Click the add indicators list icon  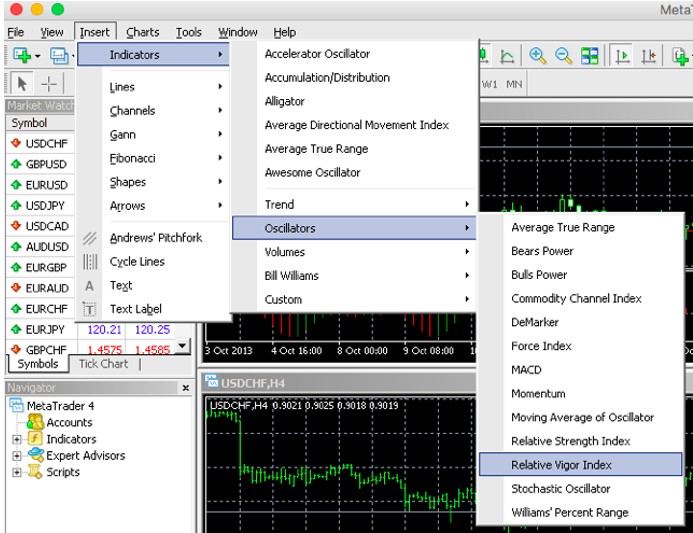(680, 56)
